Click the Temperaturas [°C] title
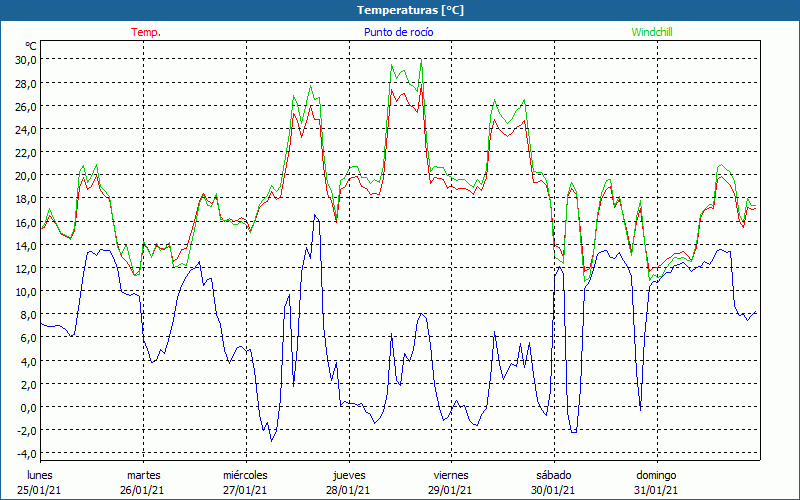 (x=410, y=10)
